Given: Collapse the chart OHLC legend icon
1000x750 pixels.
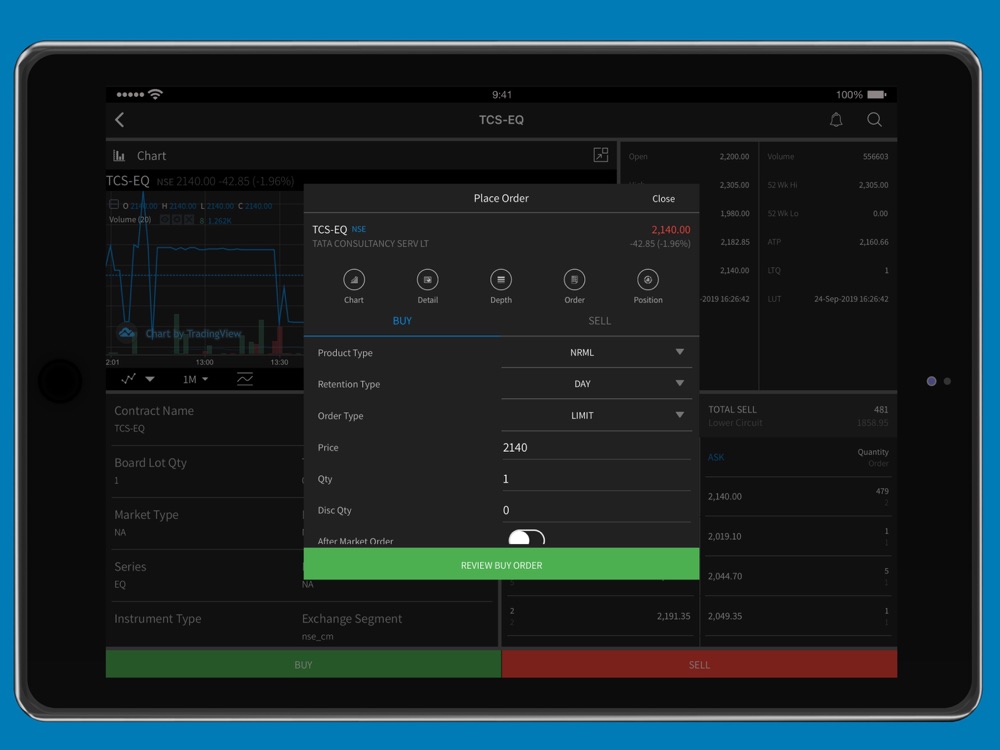Looking at the screenshot, I should click(114, 205).
